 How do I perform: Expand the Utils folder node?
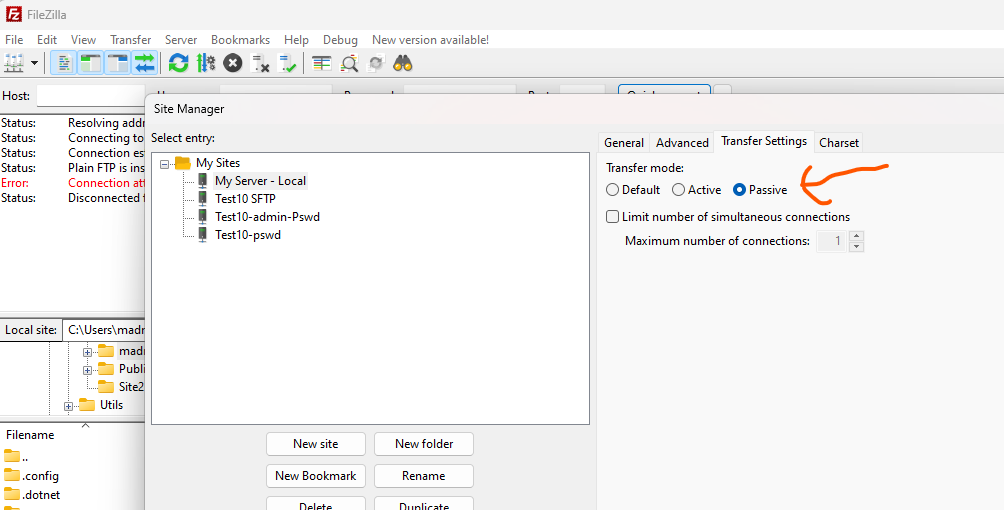(x=68, y=406)
